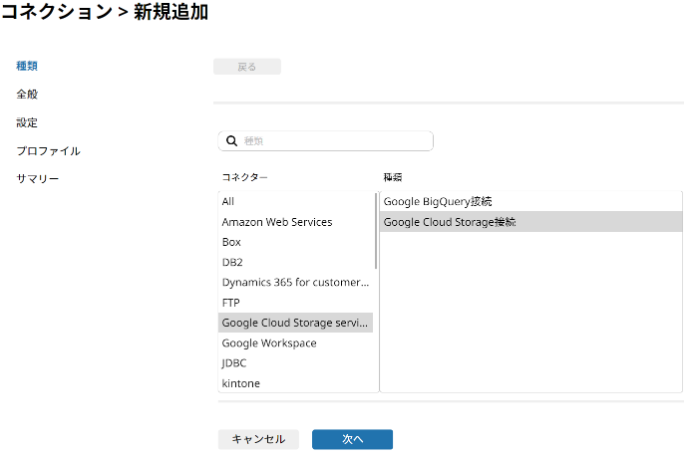This screenshot has width=684, height=458.
Task: Select Amazon Web Services connector
Action: (295, 222)
